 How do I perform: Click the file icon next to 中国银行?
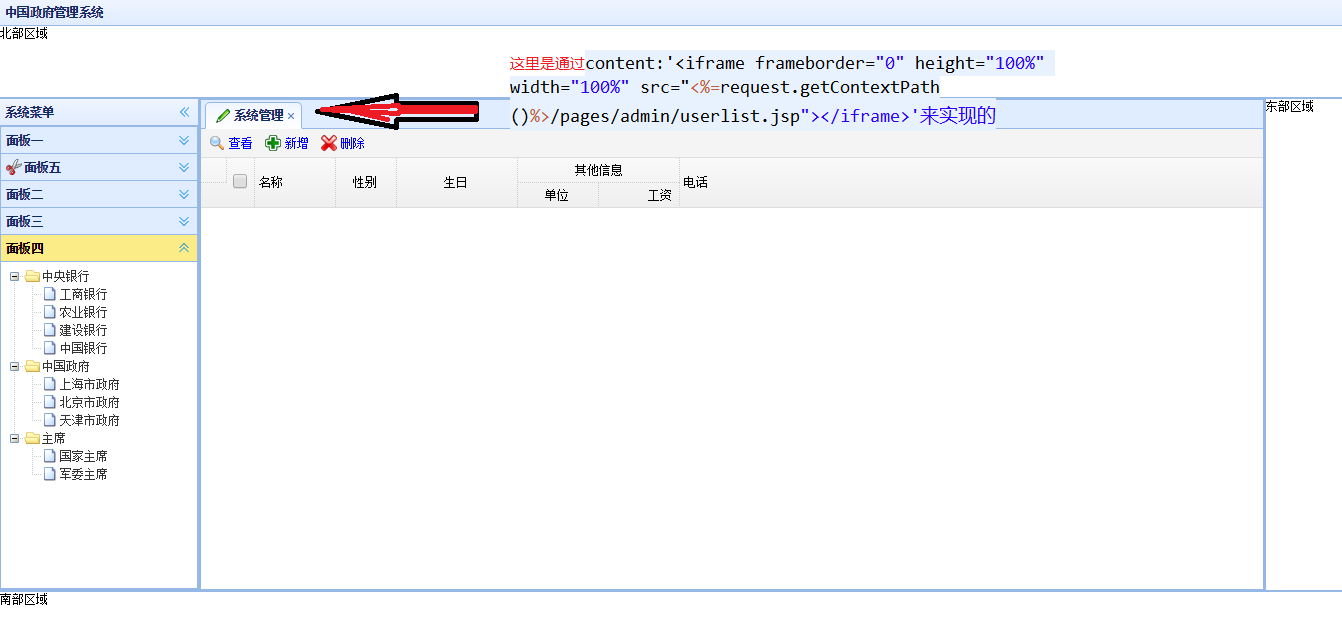tap(50, 348)
